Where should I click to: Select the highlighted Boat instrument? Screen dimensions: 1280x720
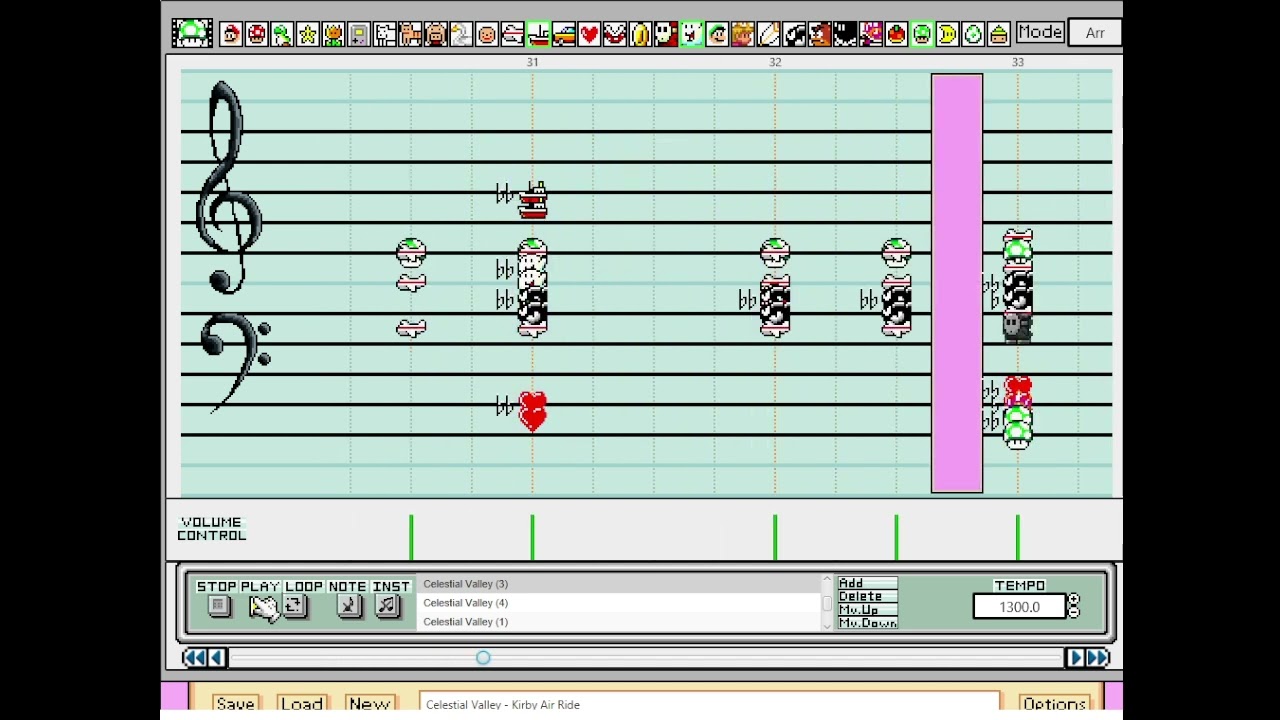click(x=538, y=34)
